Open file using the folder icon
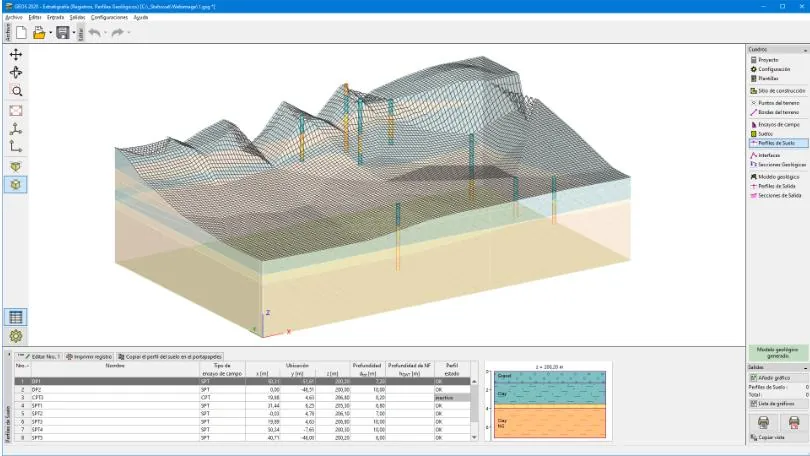 (39, 33)
